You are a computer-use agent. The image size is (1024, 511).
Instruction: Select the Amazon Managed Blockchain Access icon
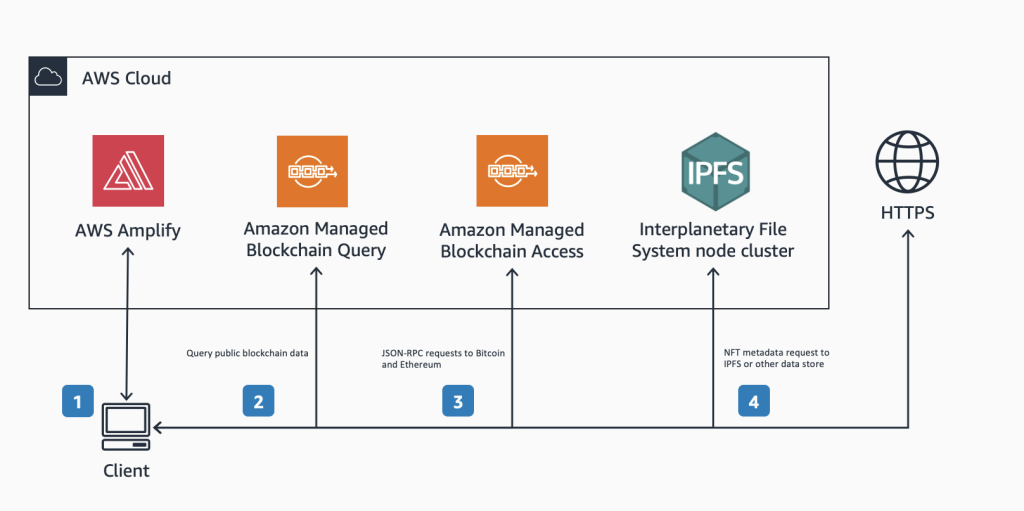(x=512, y=171)
